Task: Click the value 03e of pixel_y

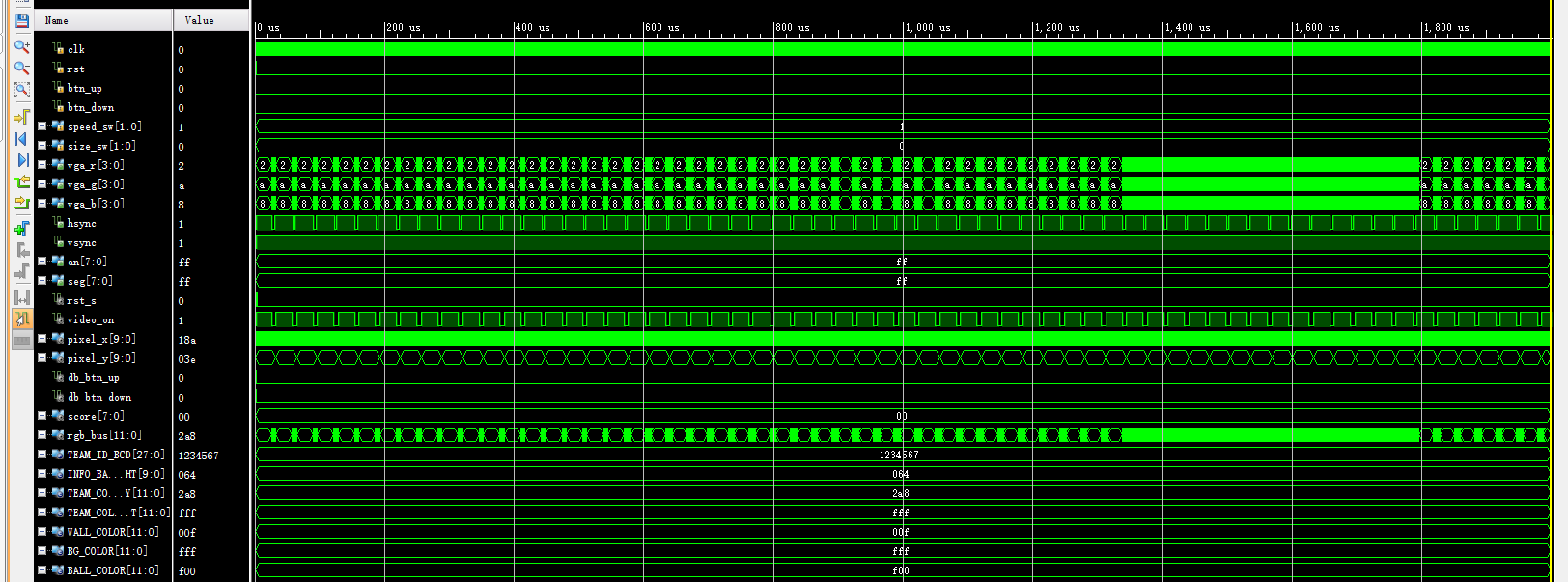Action: point(186,359)
